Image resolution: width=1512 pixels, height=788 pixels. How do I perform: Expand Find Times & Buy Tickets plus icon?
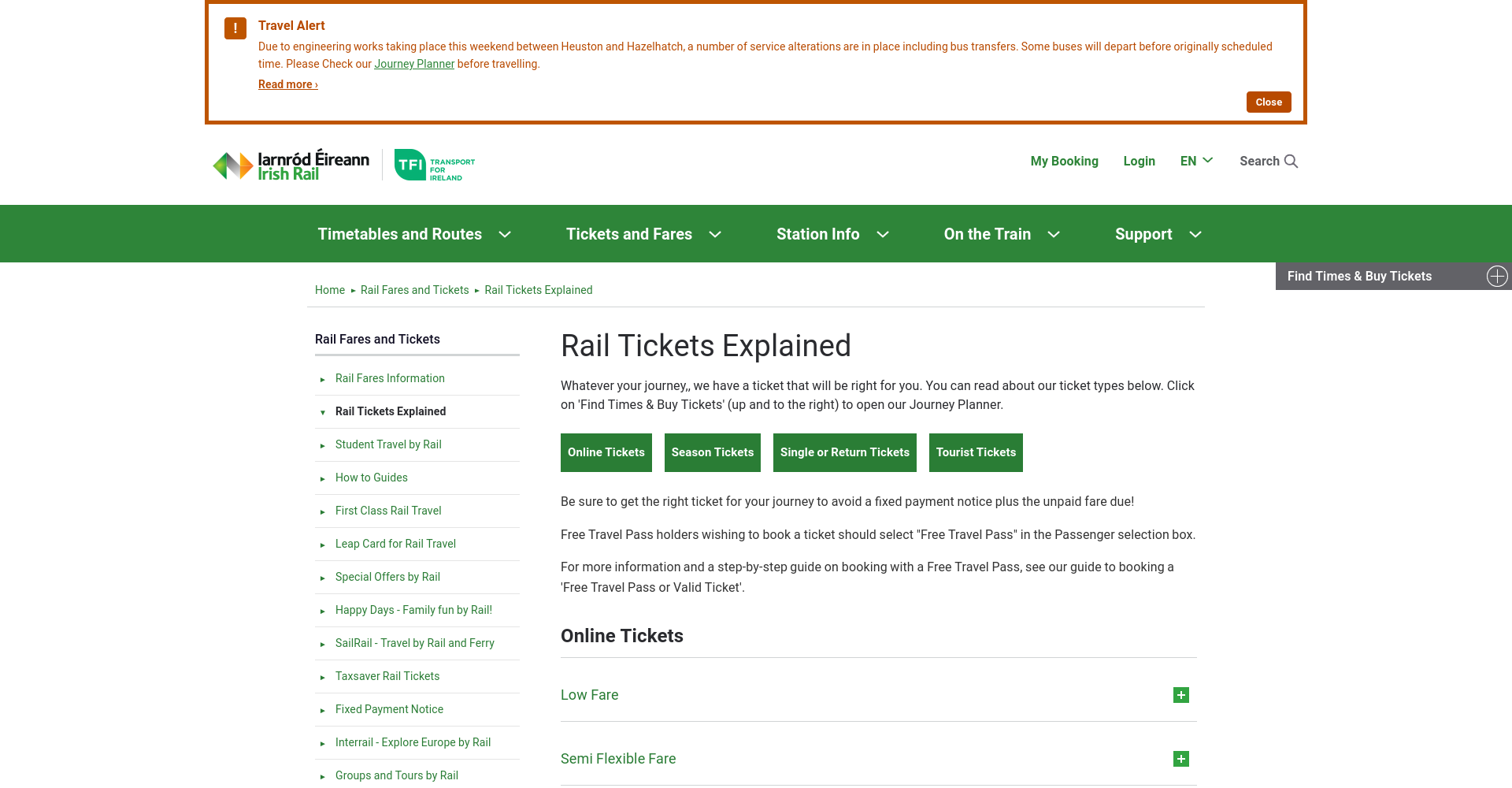tap(1496, 276)
